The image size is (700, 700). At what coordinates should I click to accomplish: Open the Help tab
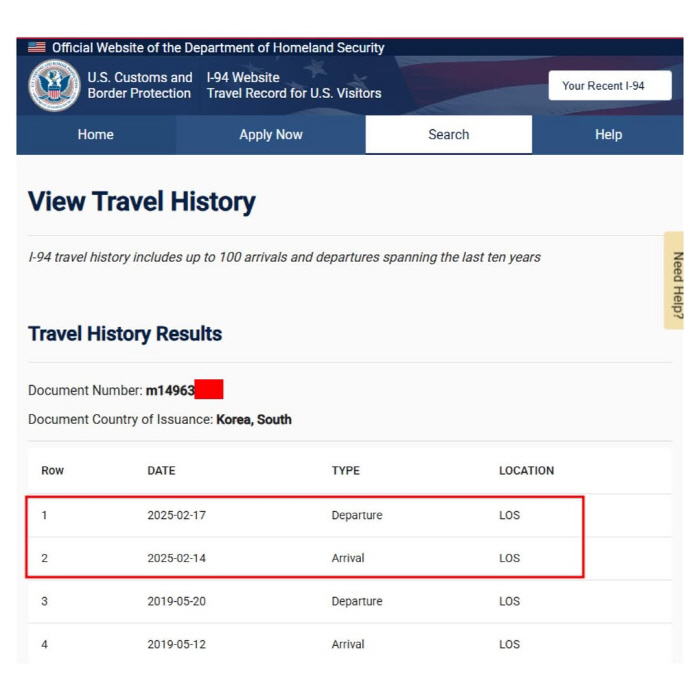pyautogui.click(x=608, y=134)
